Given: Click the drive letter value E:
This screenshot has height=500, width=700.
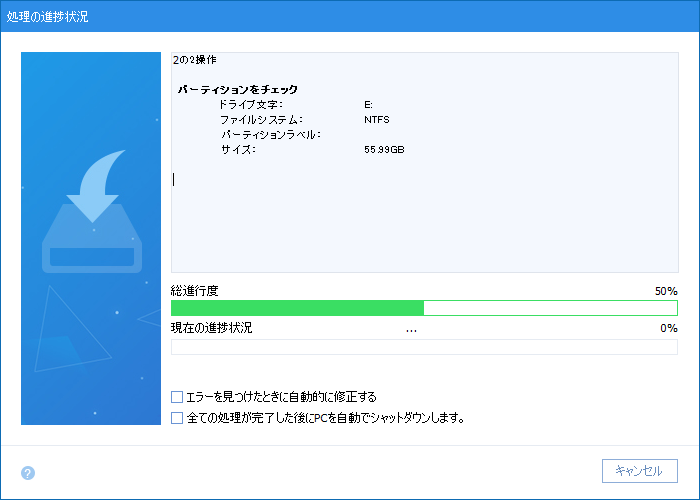Looking at the screenshot, I should pyautogui.click(x=368, y=105).
